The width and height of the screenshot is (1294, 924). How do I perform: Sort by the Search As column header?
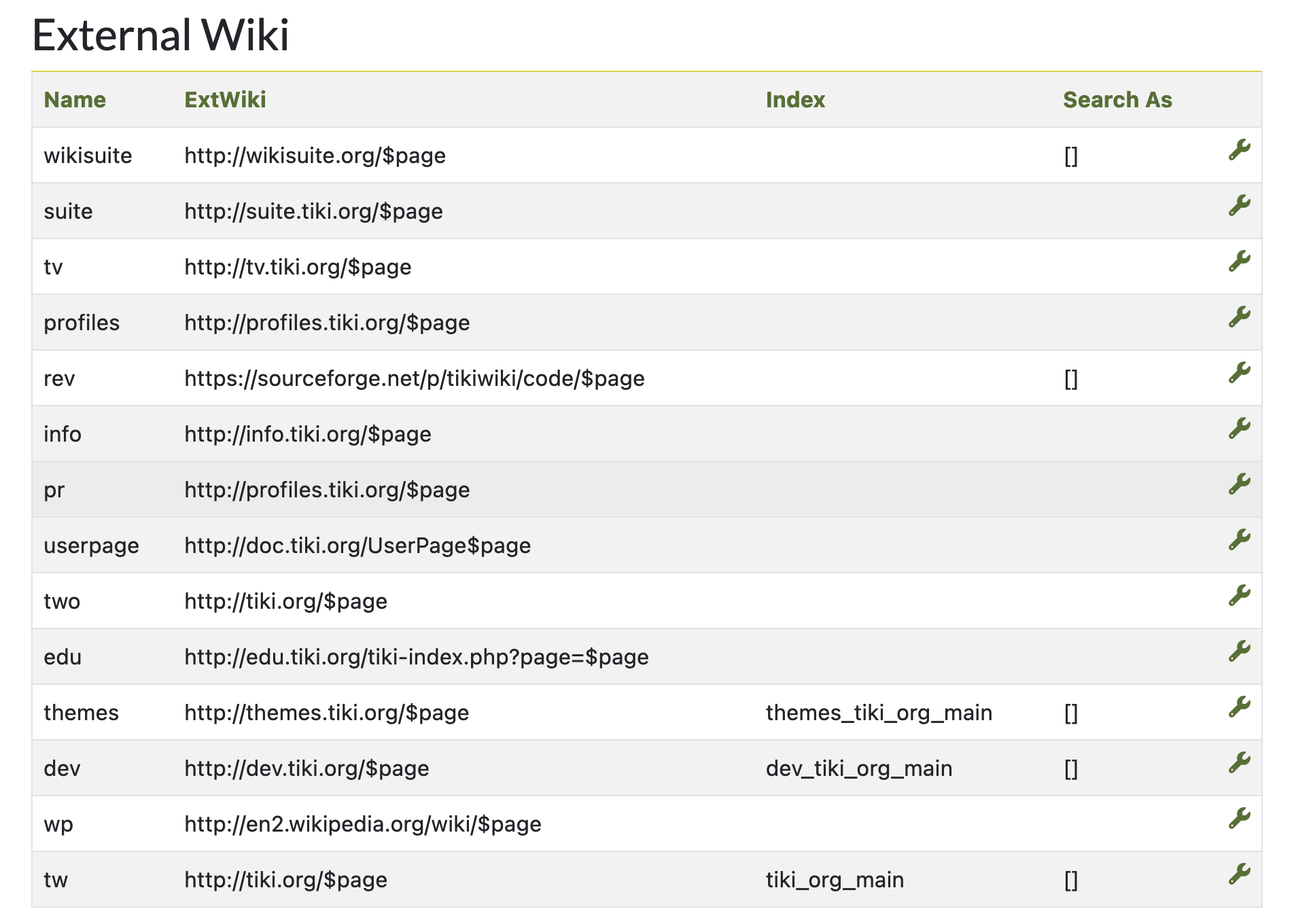[x=1117, y=100]
